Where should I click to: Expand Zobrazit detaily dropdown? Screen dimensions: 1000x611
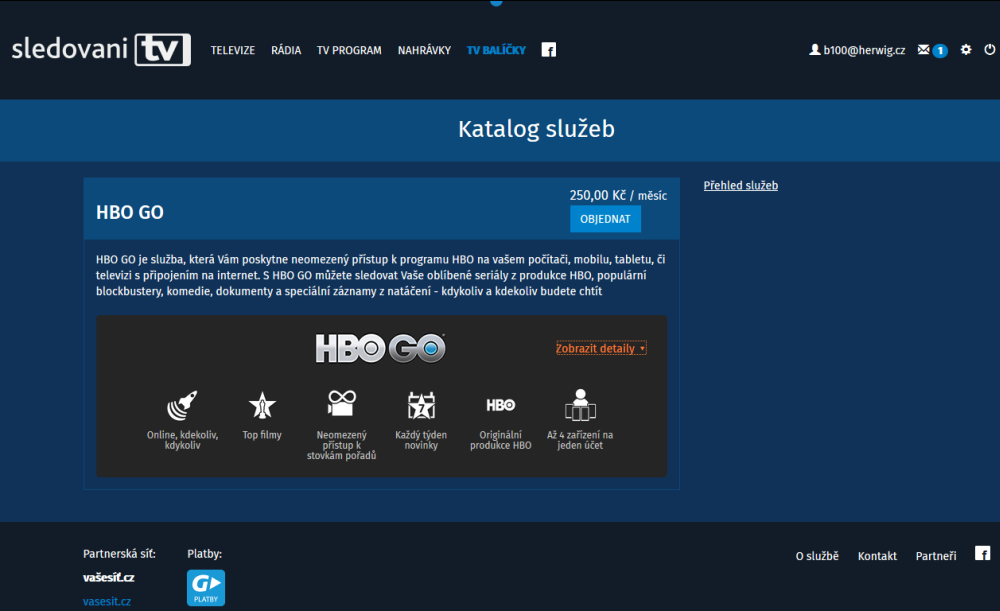point(601,348)
